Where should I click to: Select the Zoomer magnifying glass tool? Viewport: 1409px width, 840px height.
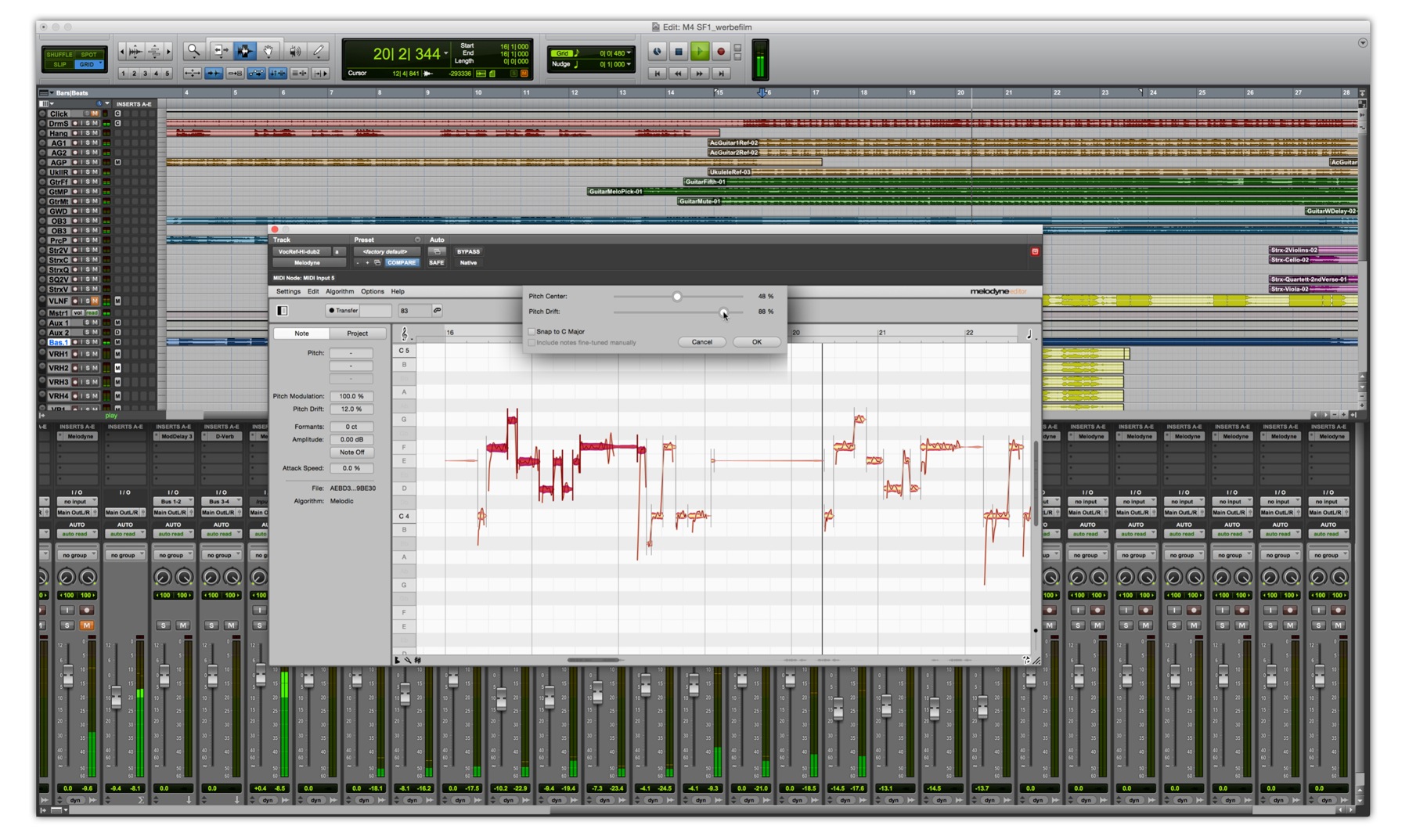tap(193, 52)
